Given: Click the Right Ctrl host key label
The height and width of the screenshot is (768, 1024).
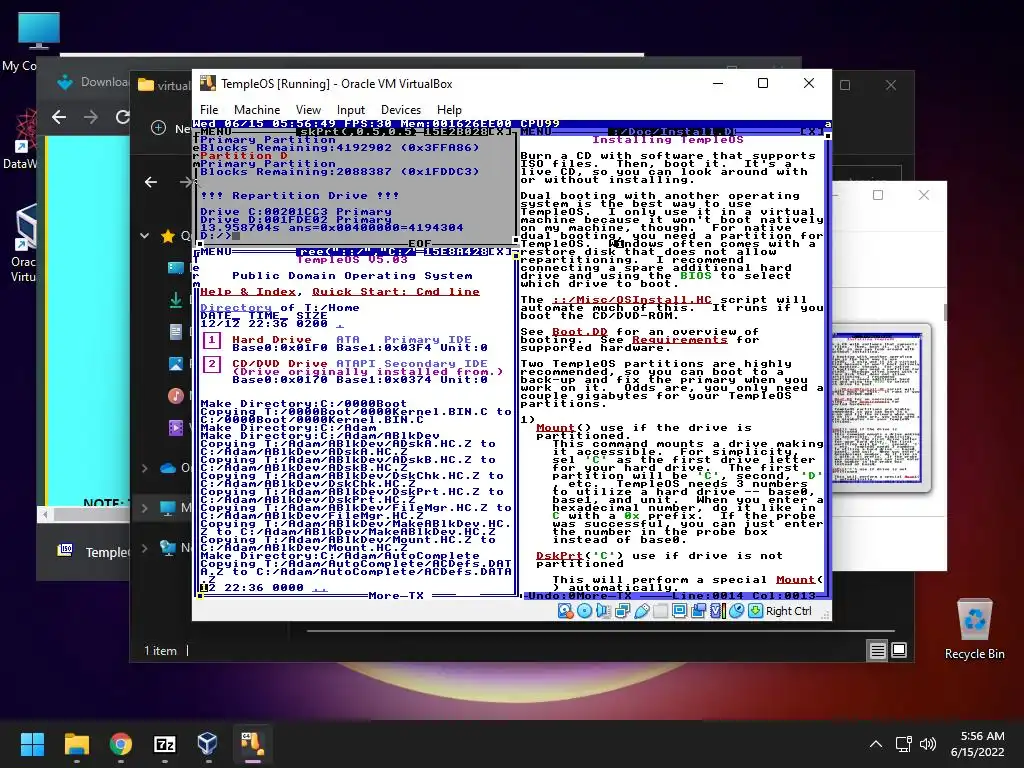Looking at the screenshot, I should click(x=789, y=611).
